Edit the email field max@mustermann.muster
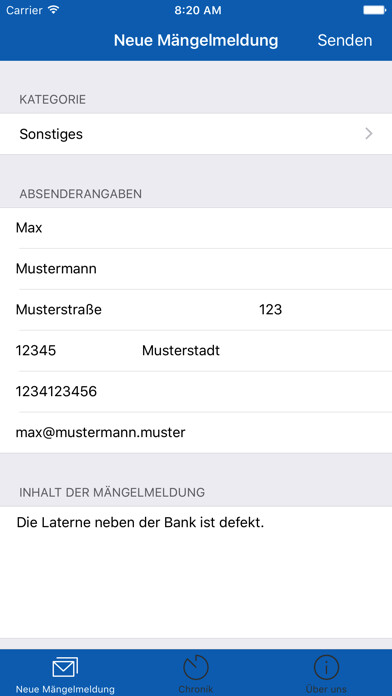The image size is (392, 696). tap(196, 432)
